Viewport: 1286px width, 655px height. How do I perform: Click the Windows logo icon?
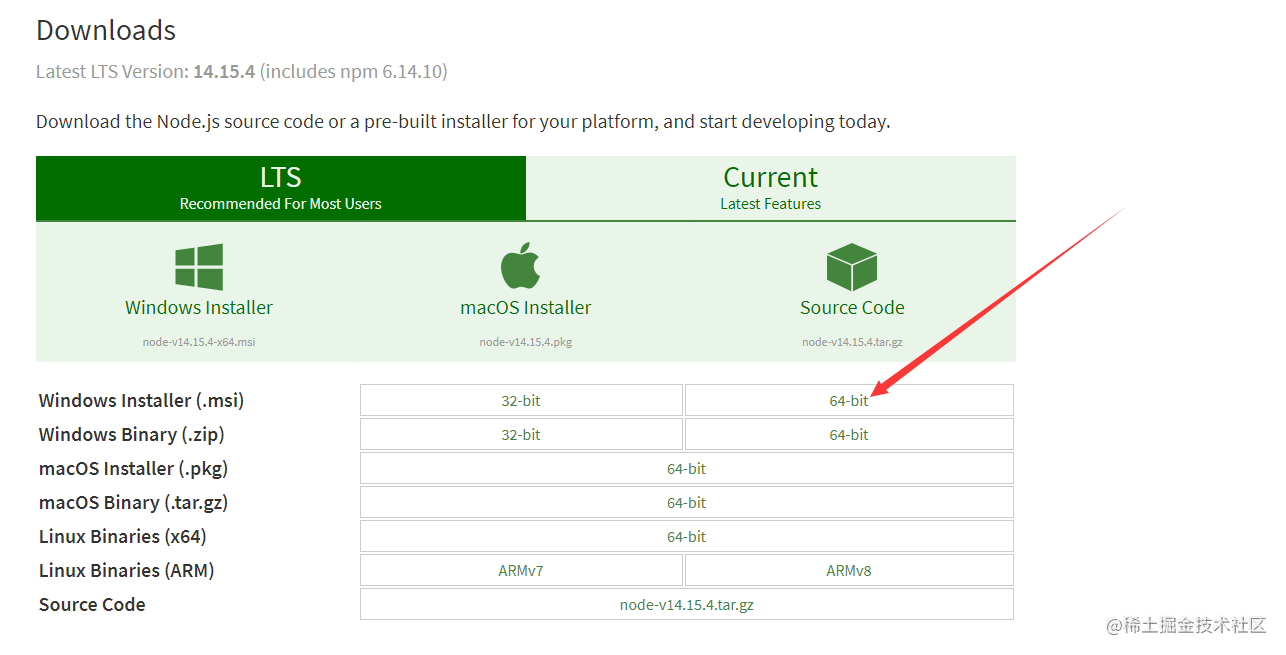199,267
